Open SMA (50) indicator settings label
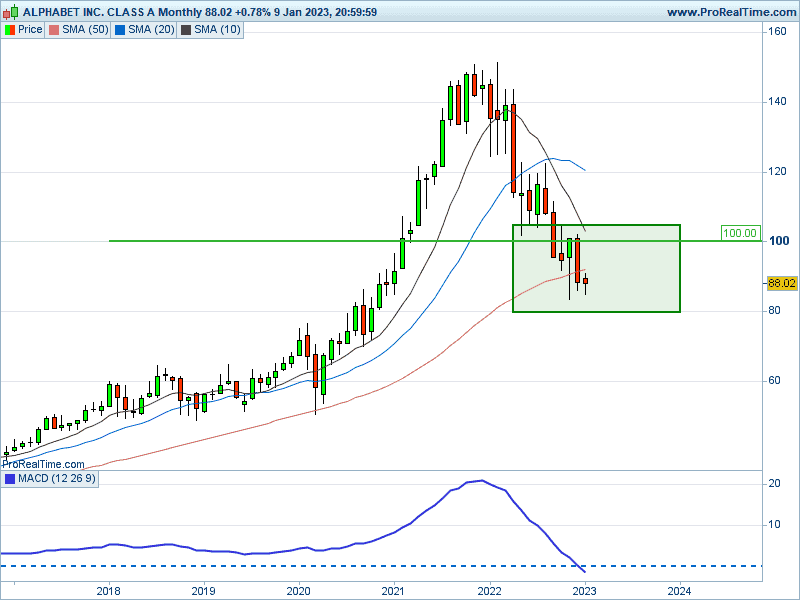800x600 pixels. [x=86, y=29]
